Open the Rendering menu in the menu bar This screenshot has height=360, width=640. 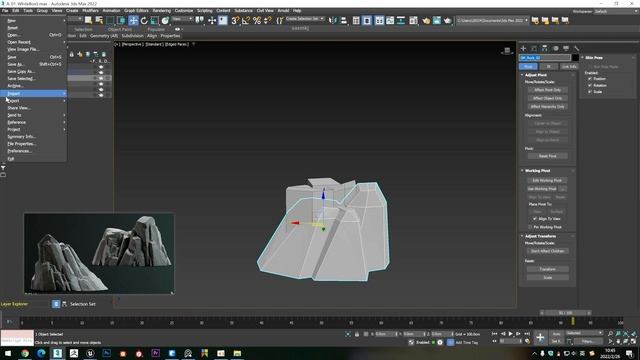[x=162, y=11]
